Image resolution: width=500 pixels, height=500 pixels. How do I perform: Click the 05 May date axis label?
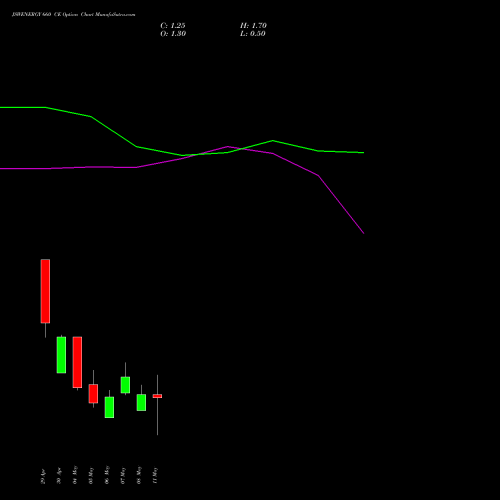pyautogui.click(x=91, y=475)
